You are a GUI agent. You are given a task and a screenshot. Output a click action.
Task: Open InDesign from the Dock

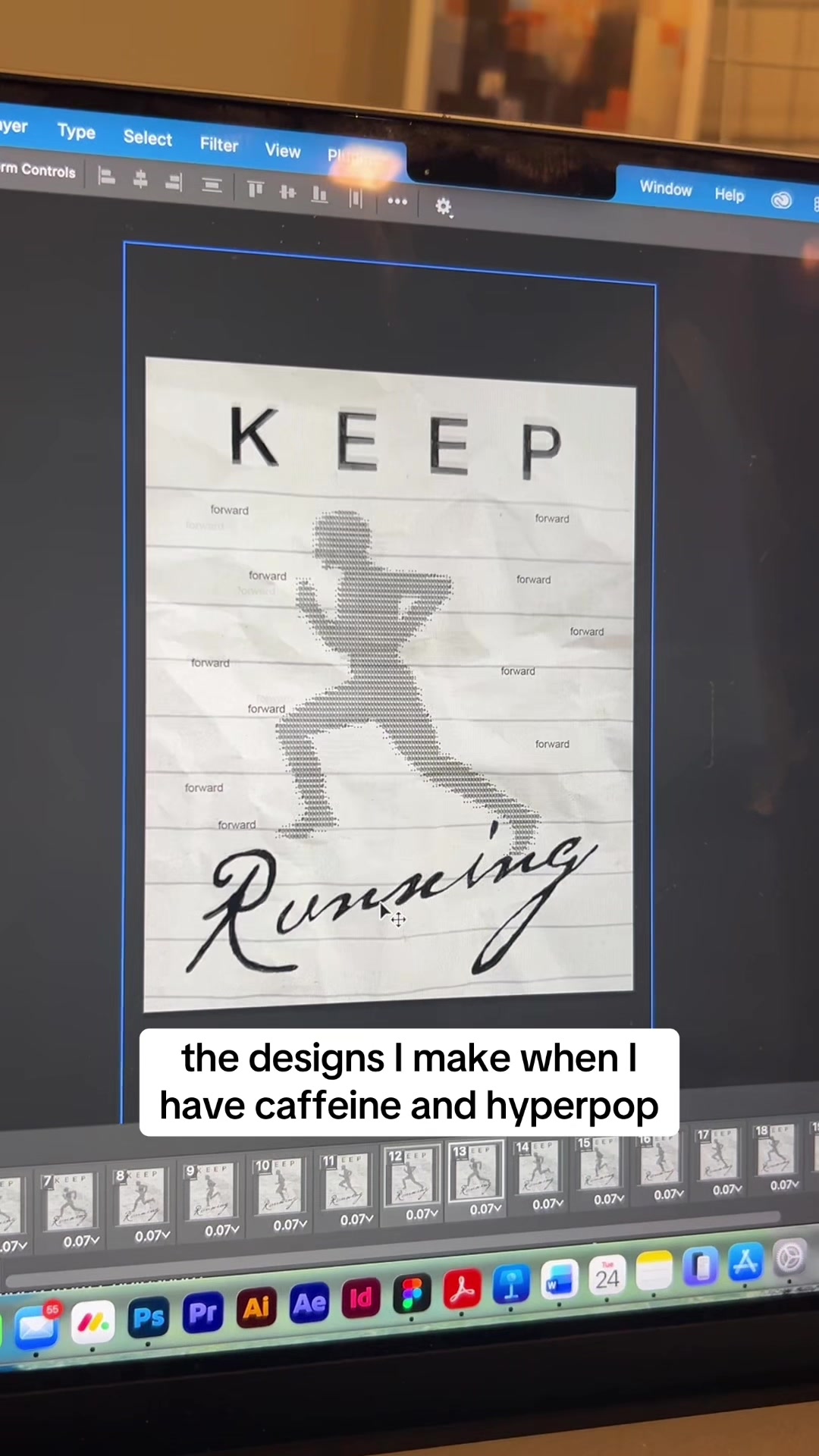[360, 1298]
